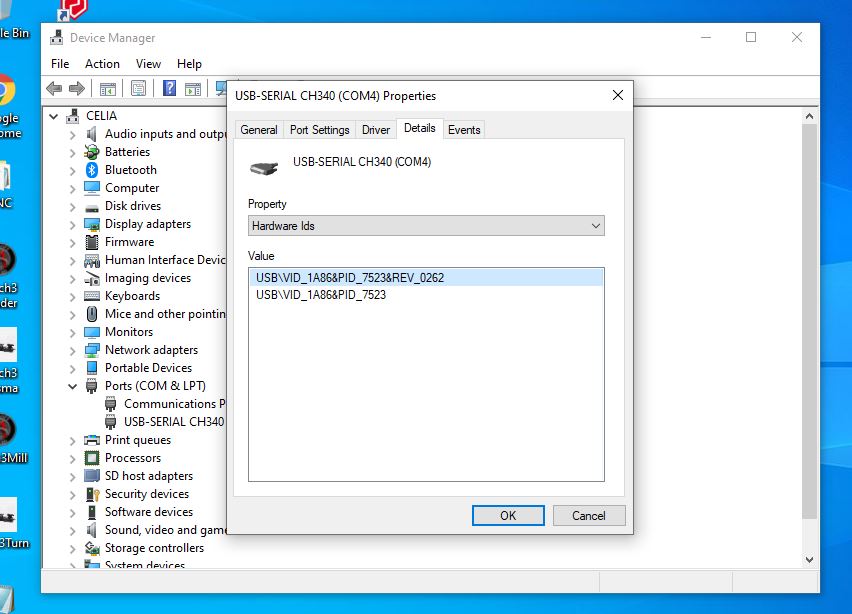The image size is (852, 614).
Task: Select the Mice and other pointing devices icon
Action: point(92,314)
